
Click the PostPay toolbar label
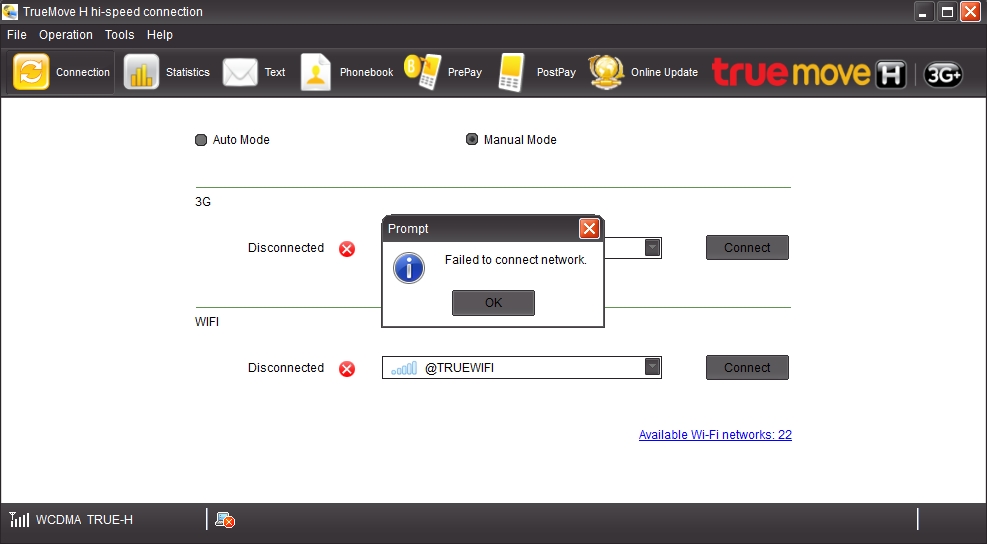tap(556, 72)
